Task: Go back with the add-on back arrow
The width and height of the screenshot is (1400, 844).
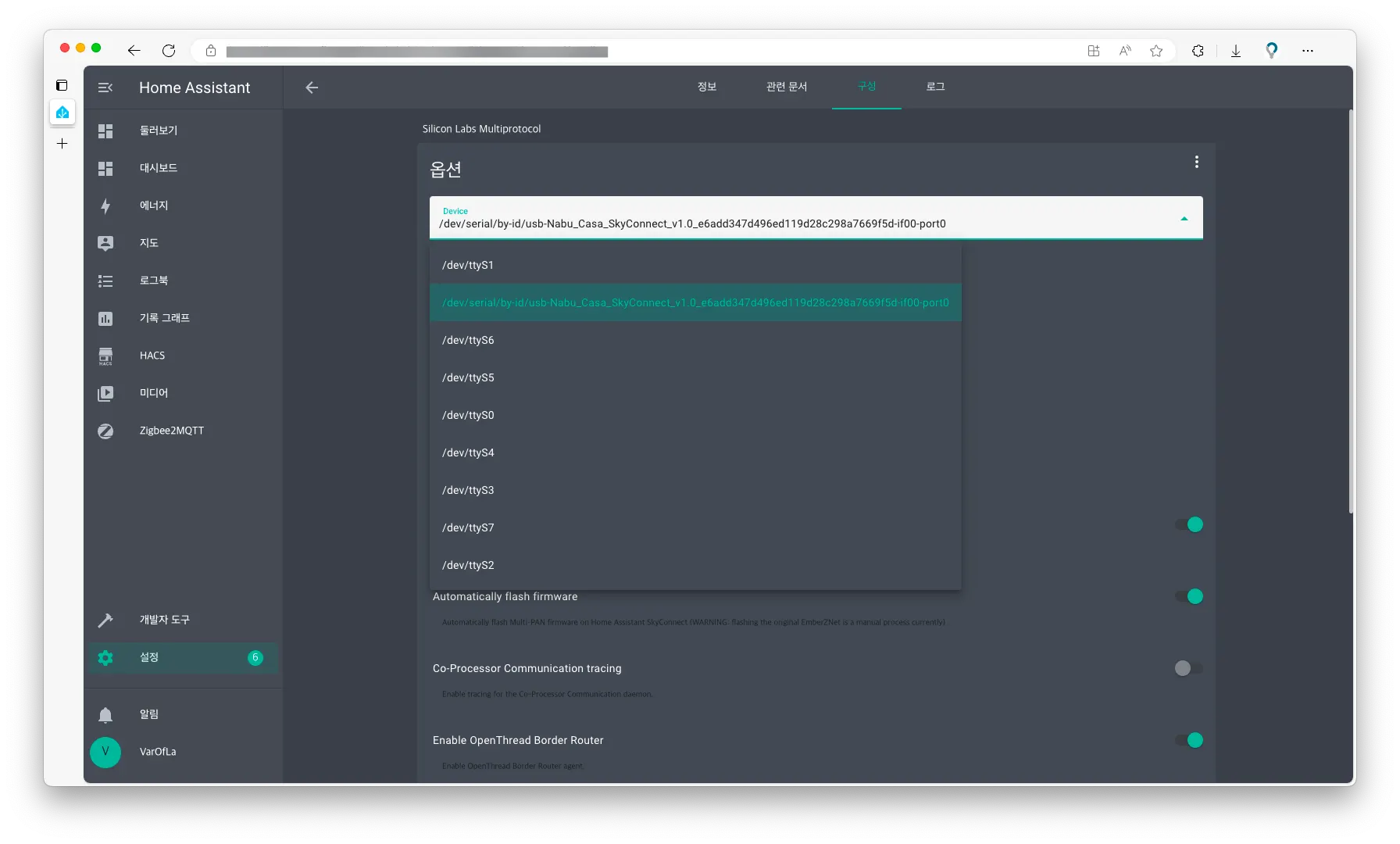Action: (312, 88)
